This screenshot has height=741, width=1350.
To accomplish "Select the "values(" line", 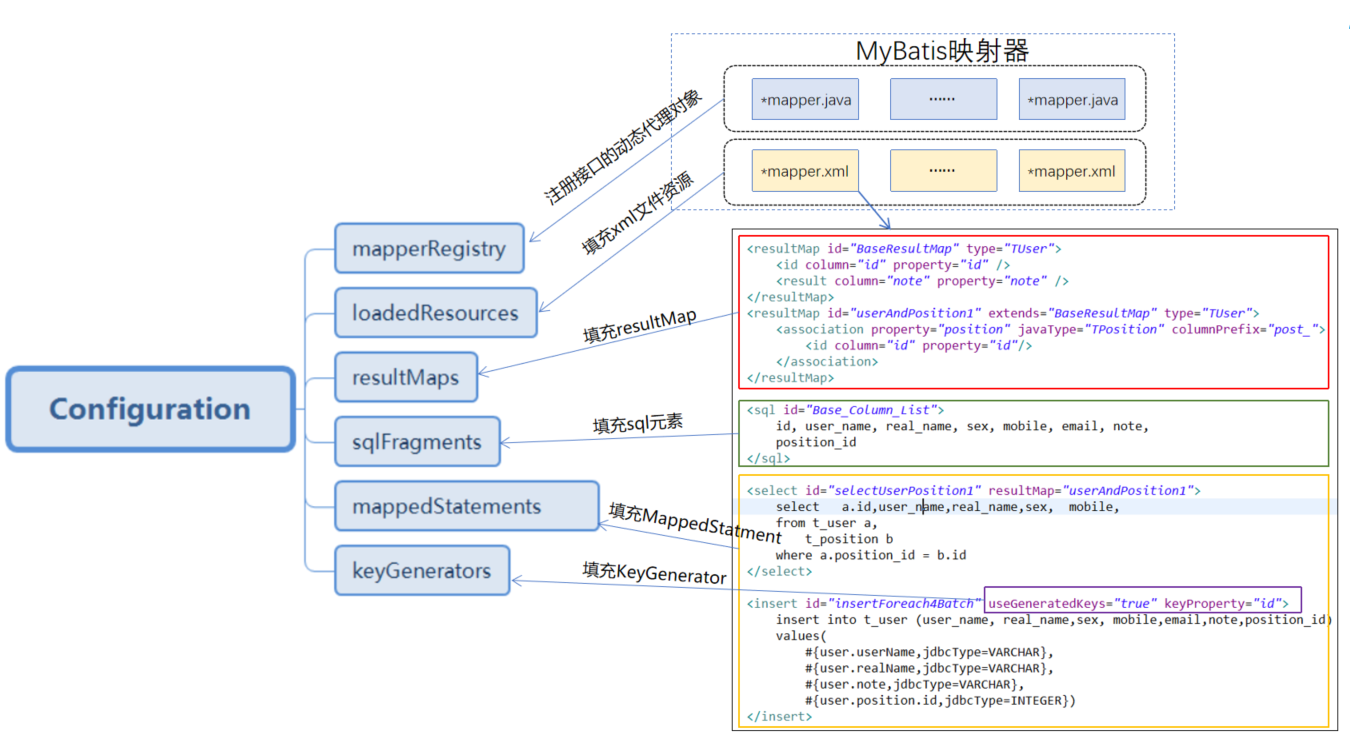I will 801,635.
